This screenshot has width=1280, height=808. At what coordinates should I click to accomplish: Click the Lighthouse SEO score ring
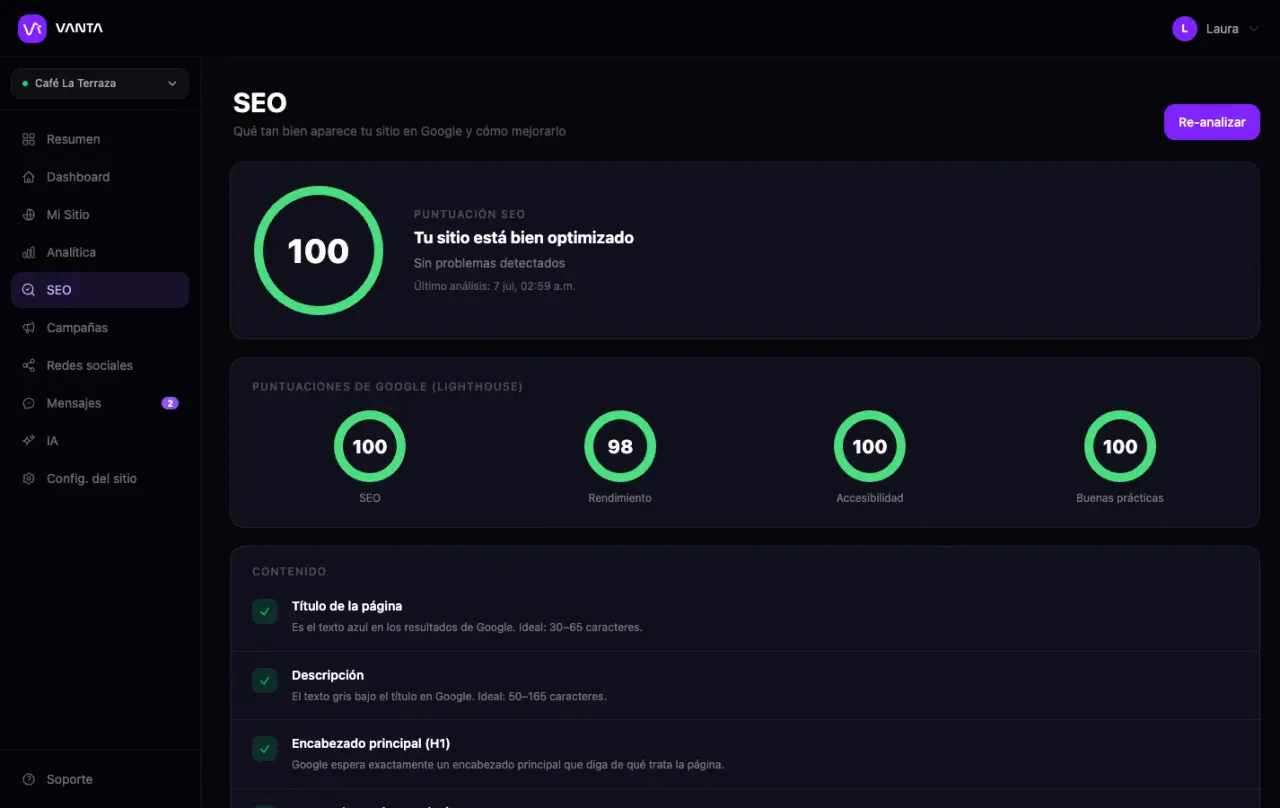(370, 447)
